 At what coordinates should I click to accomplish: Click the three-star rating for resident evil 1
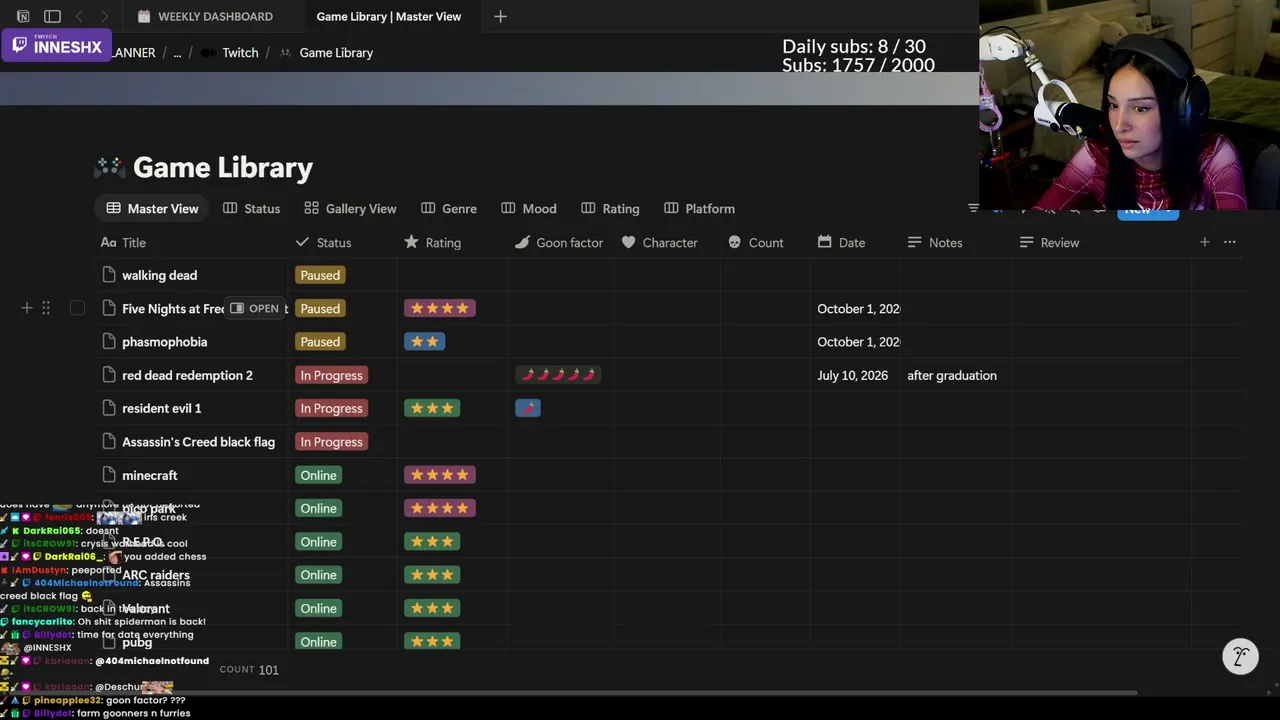432,408
